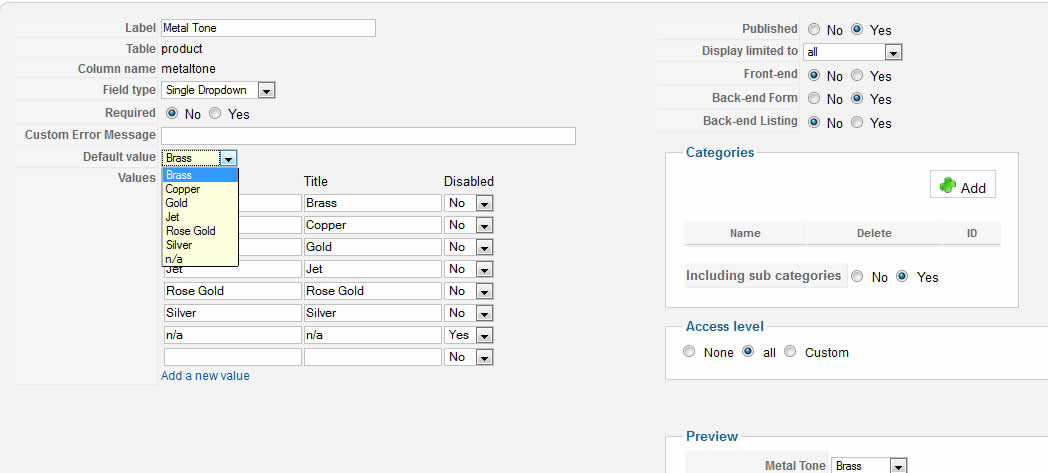This screenshot has width=1048, height=473.
Task: Pick Copper from default value options
Action: click(183, 189)
